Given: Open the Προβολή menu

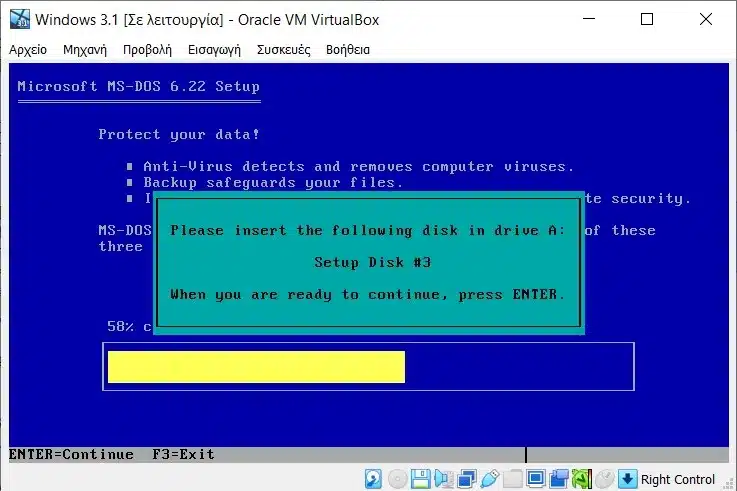Looking at the screenshot, I should pyautogui.click(x=147, y=50).
